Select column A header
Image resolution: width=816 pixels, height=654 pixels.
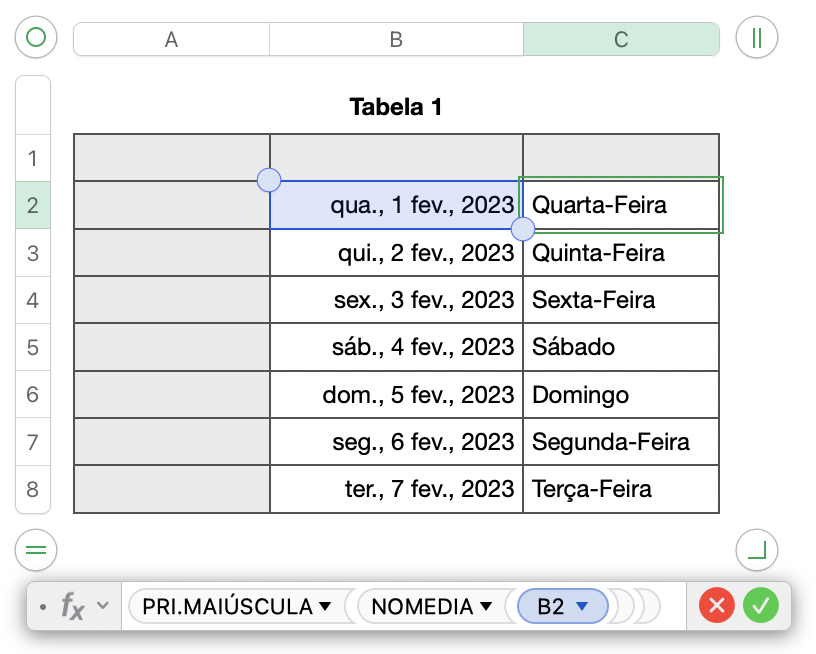171,39
